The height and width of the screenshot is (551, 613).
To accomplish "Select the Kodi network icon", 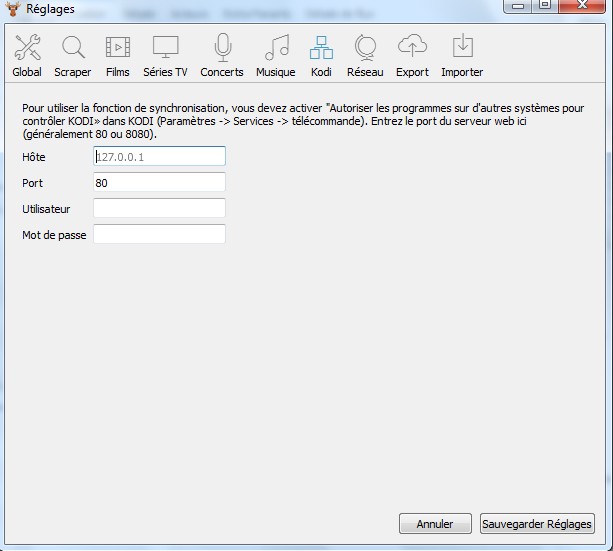I will 321,47.
